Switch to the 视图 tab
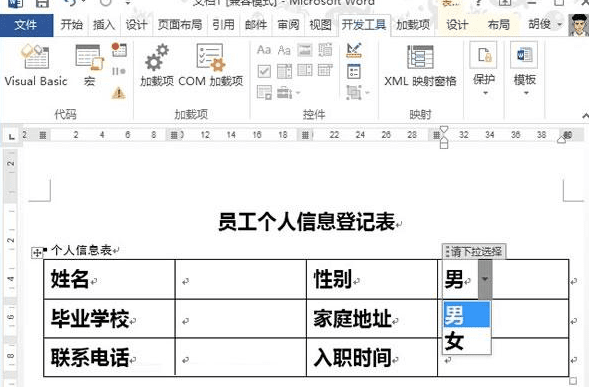Viewport: 589px width, 387px height. pyautogui.click(x=320, y=25)
